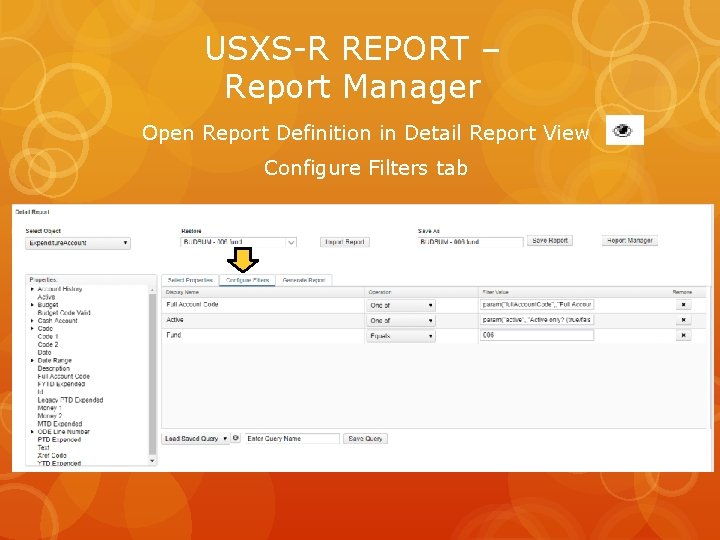Expand the ODE Line Number property node
The height and width of the screenshot is (540, 720).
pos(32,432)
